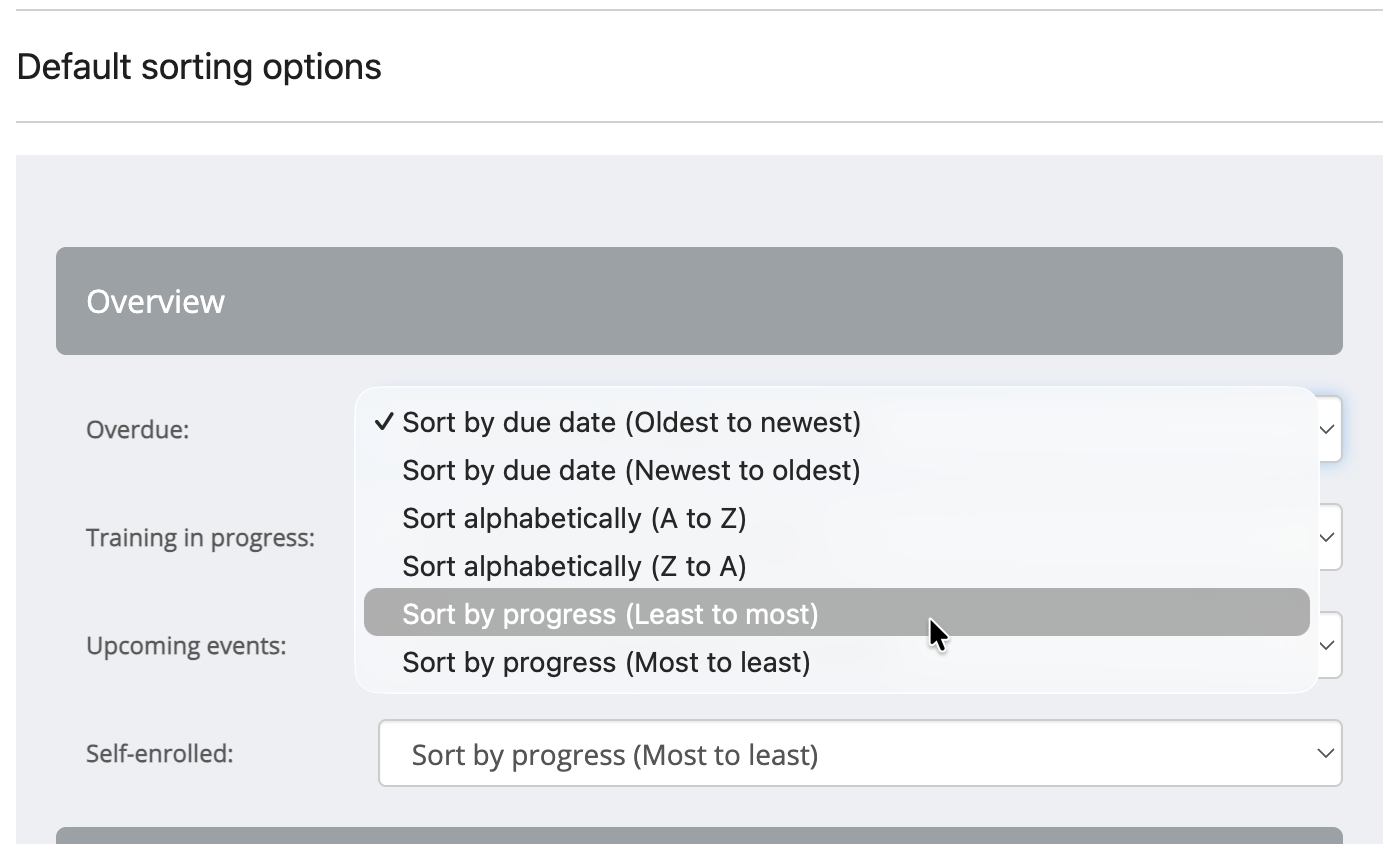Click the 'Upcoming events:' label

coord(186,646)
